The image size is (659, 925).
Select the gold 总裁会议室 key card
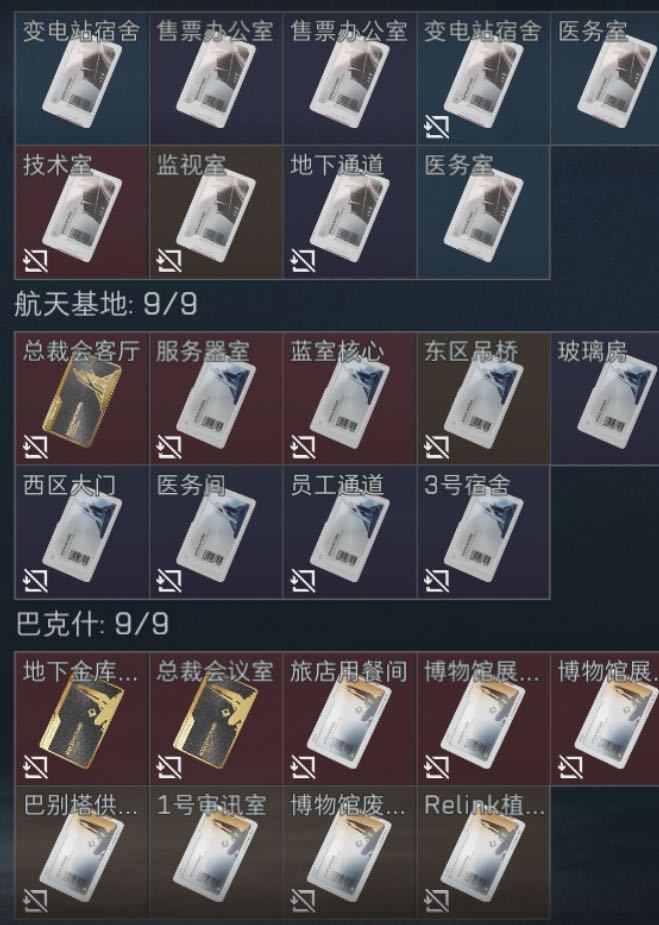pos(216,719)
